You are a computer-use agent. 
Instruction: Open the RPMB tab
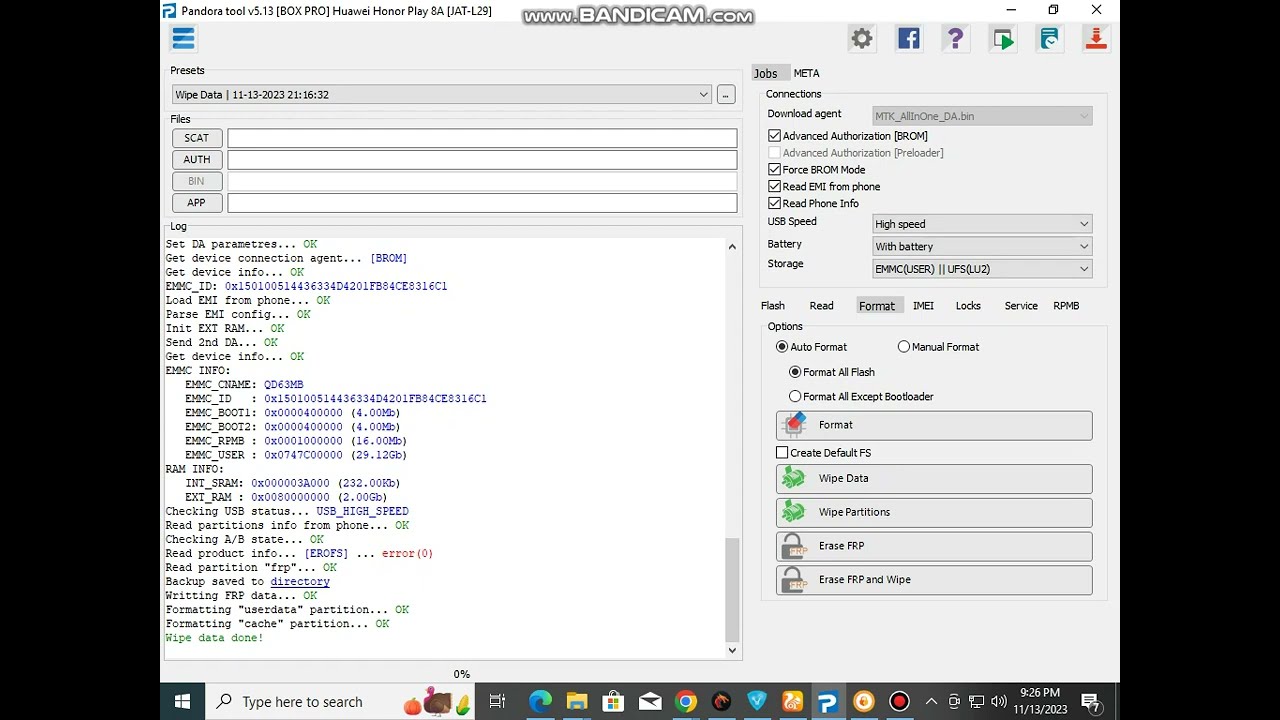pyautogui.click(x=1066, y=306)
